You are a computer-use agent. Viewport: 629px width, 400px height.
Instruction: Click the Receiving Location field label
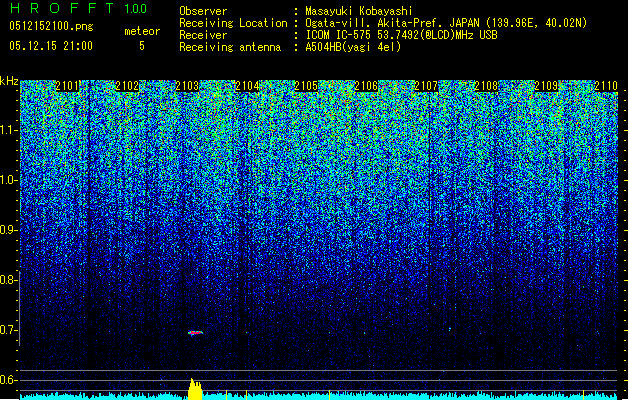coord(233,23)
